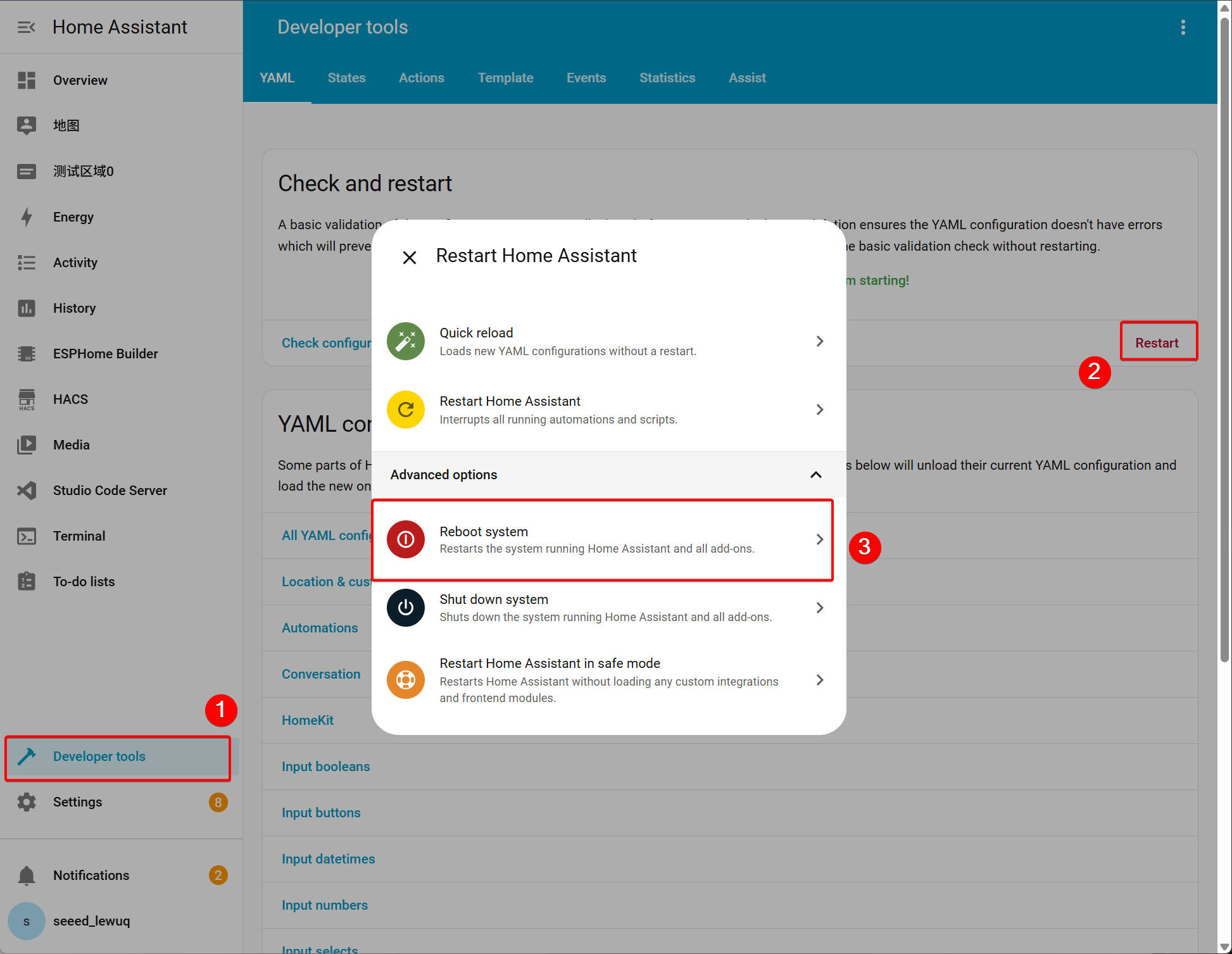Collapse the Advanced options section
Screen dimensions: 1232x954
click(x=816, y=475)
